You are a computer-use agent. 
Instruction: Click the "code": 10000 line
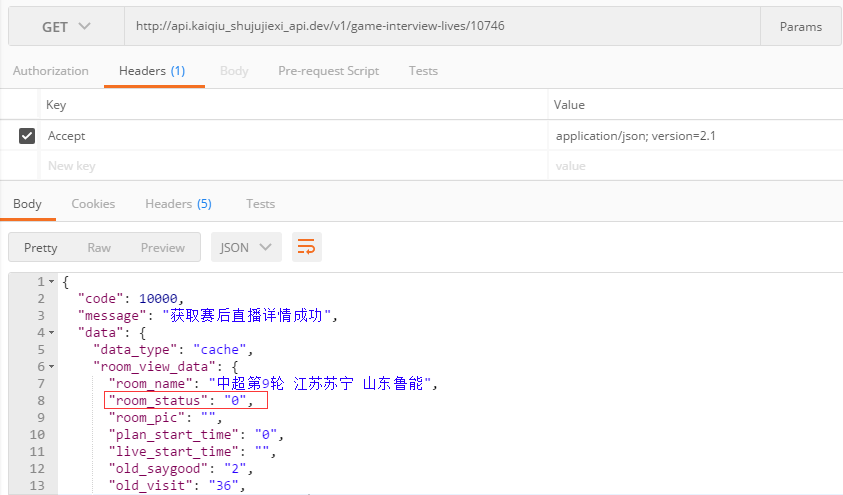click(131, 299)
